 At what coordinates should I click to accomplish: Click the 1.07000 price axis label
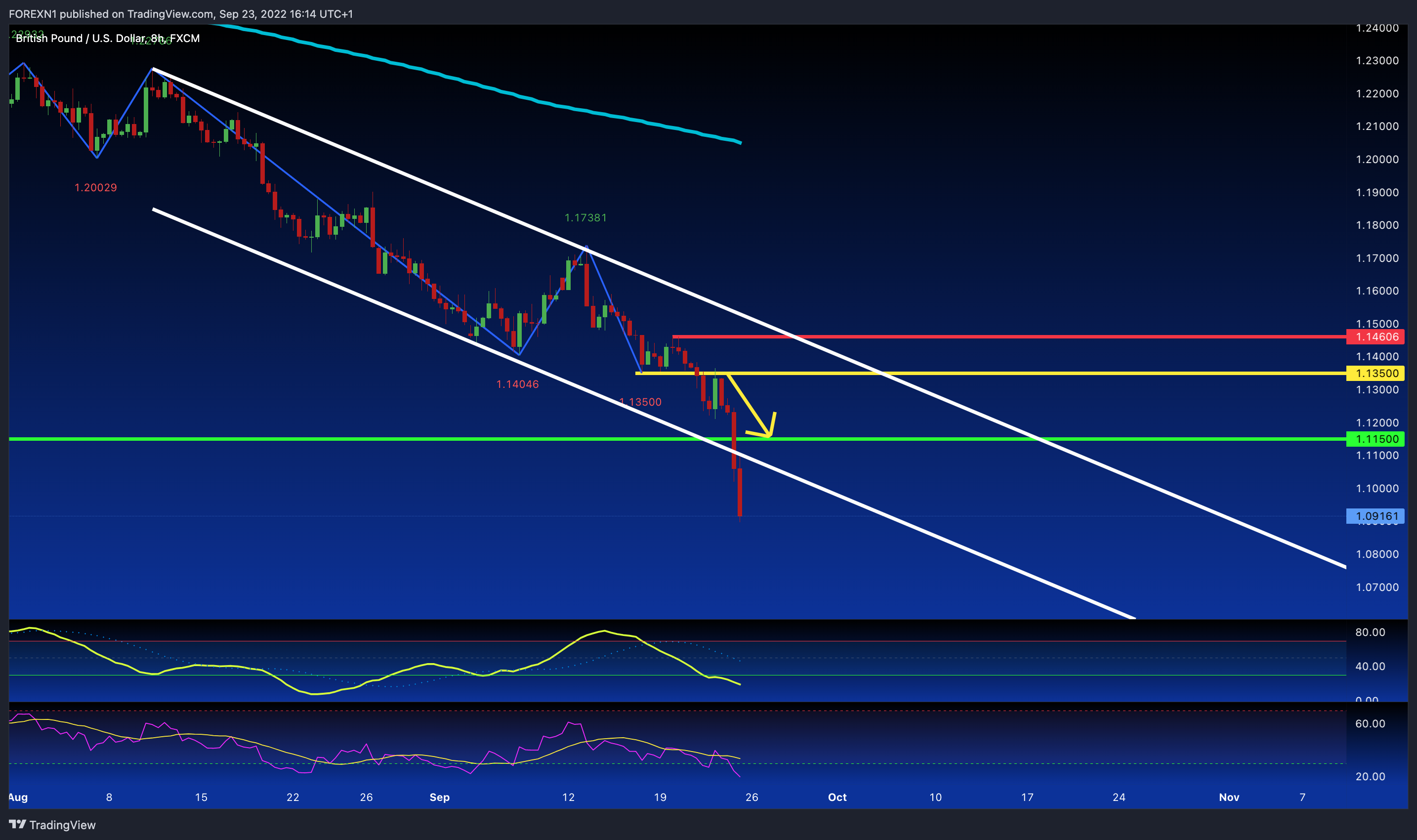click(1377, 587)
